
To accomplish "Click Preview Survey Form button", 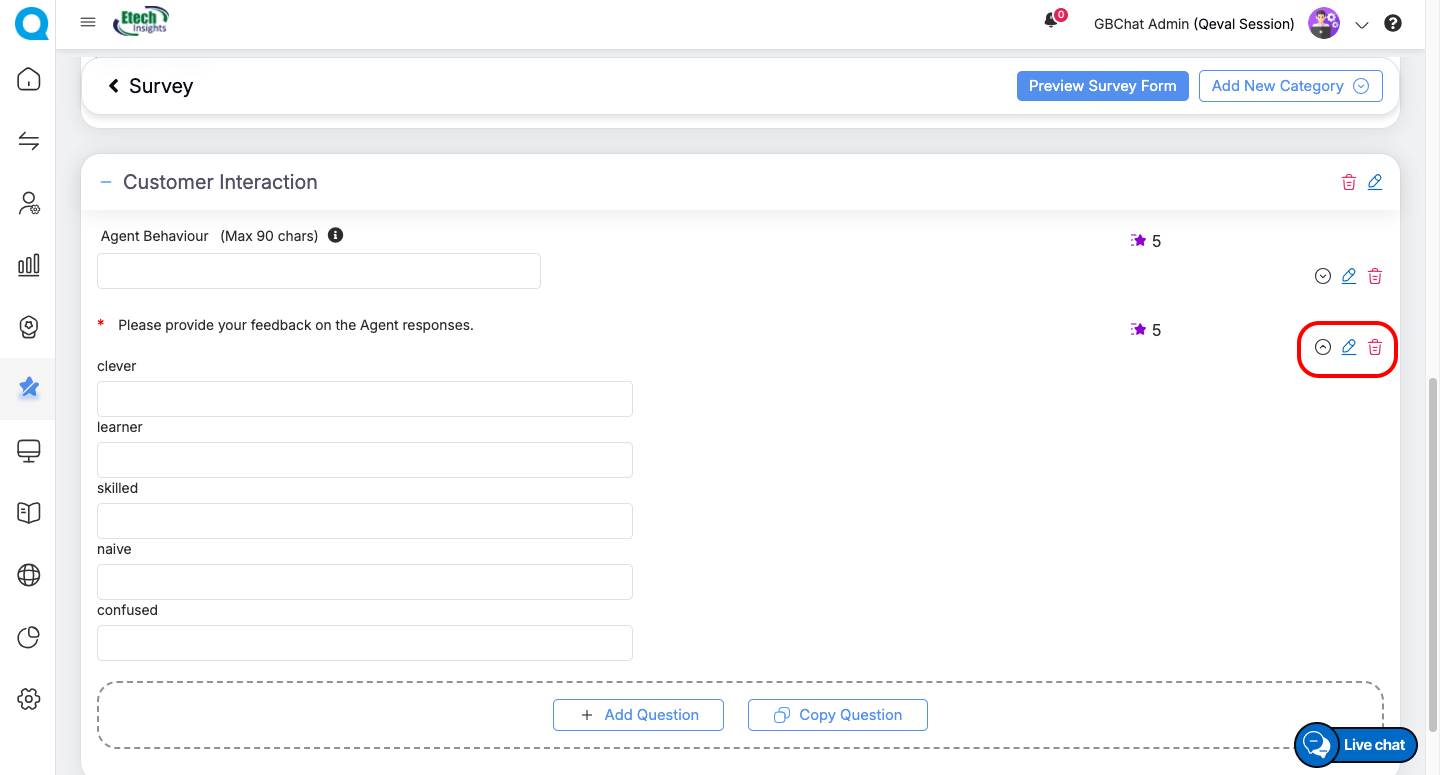I will tap(1102, 86).
